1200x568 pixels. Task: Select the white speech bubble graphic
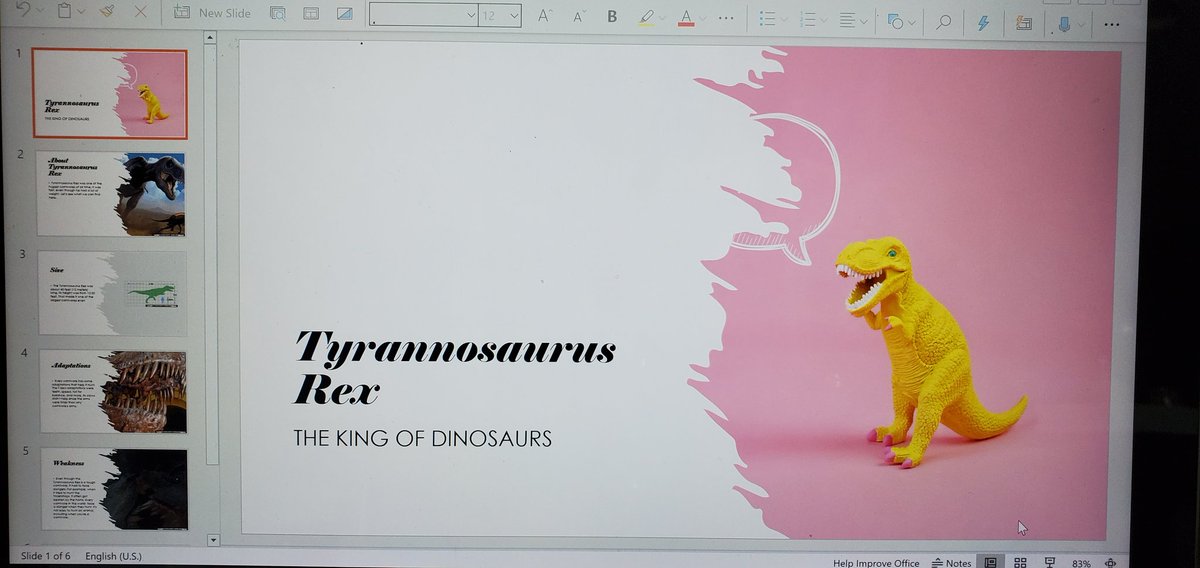point(786,190)
